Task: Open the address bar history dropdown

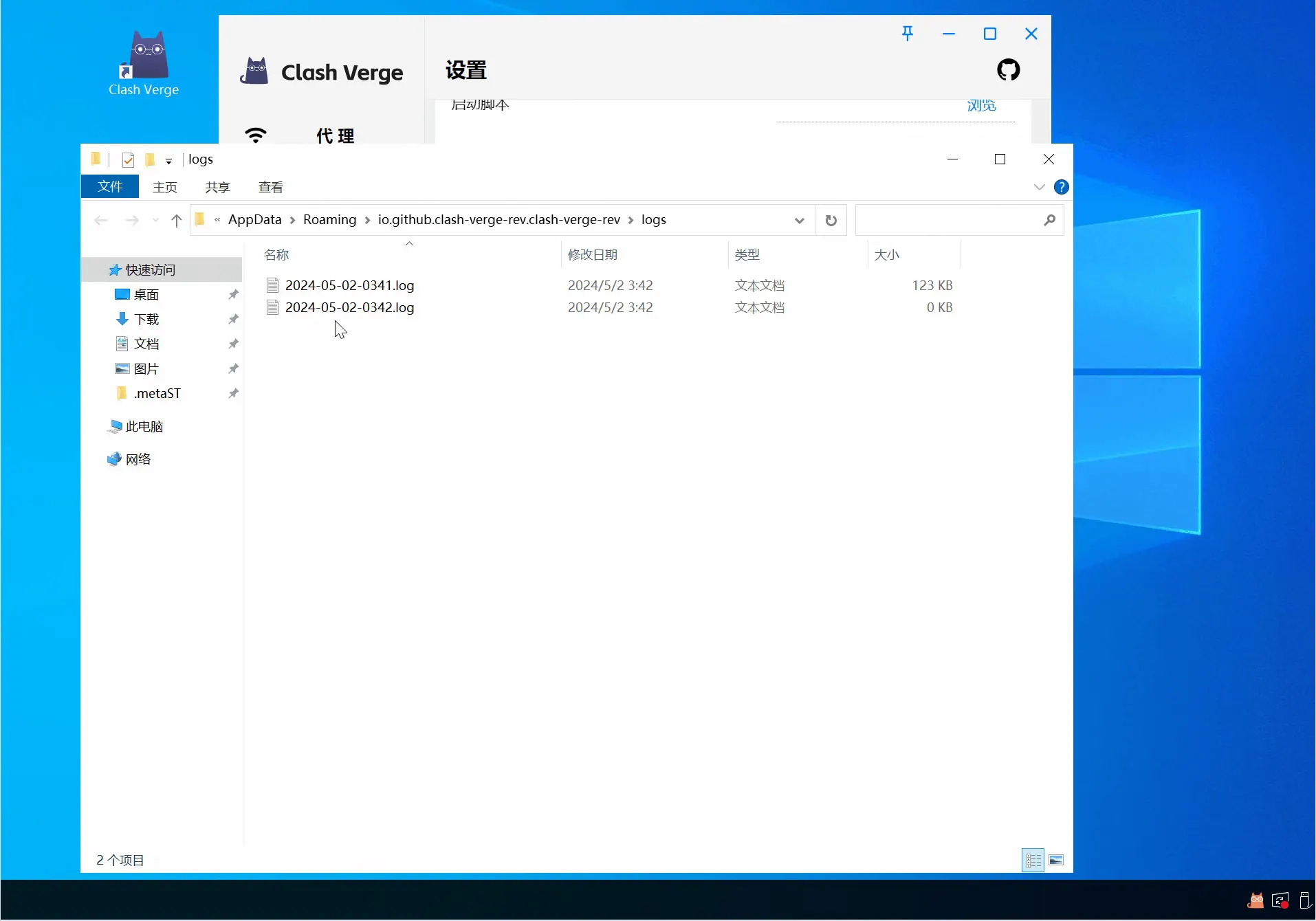Action: [799, 220]
